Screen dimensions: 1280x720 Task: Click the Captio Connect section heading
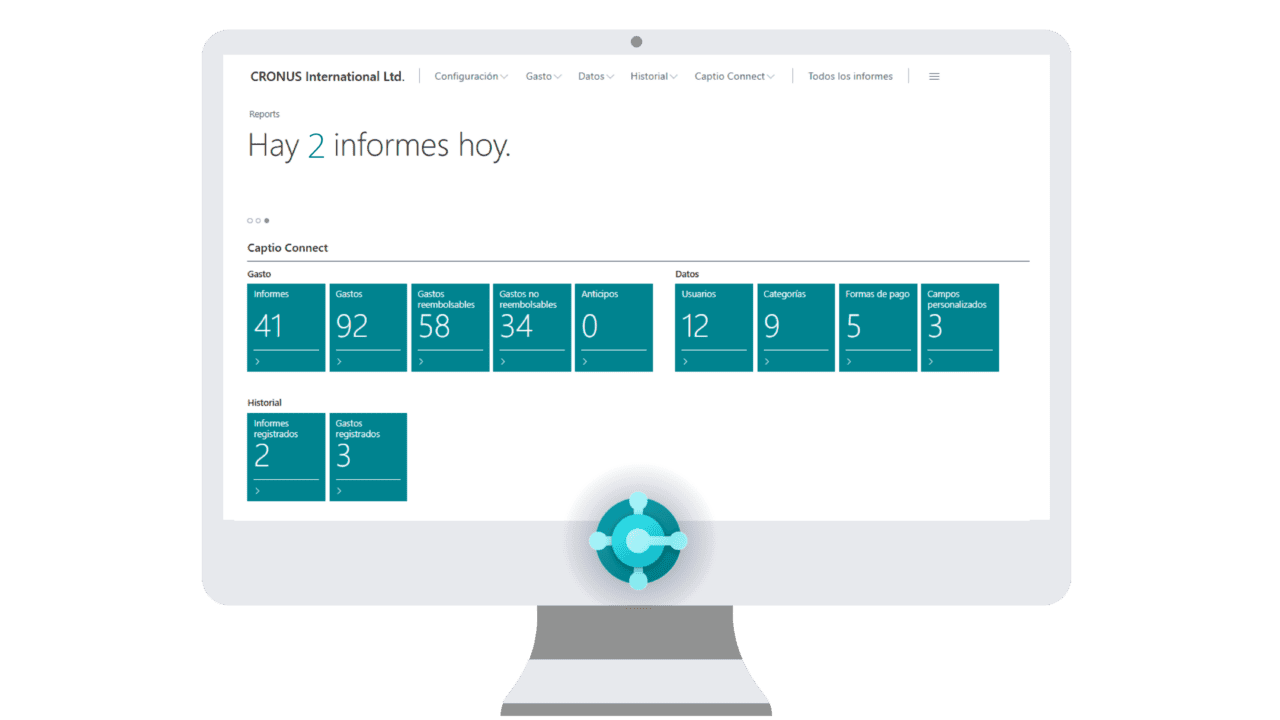288,247
